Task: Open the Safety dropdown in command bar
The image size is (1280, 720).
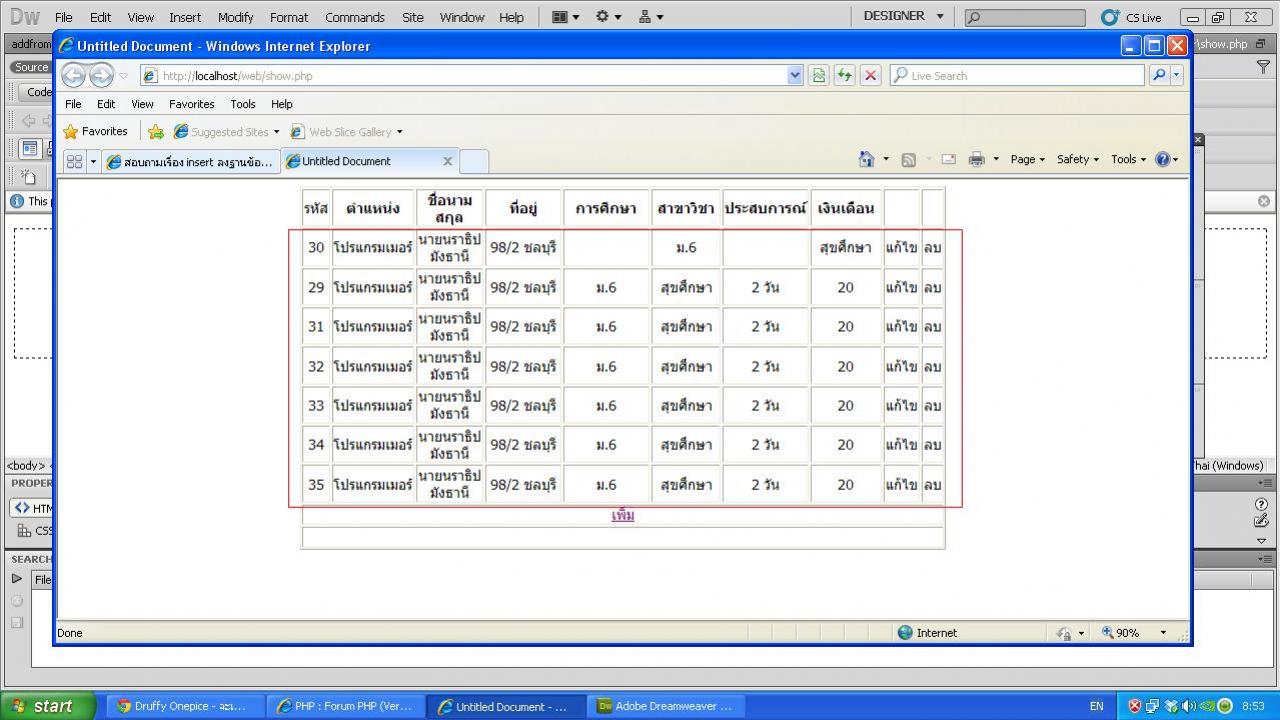Action: [x=1077, y=160]
